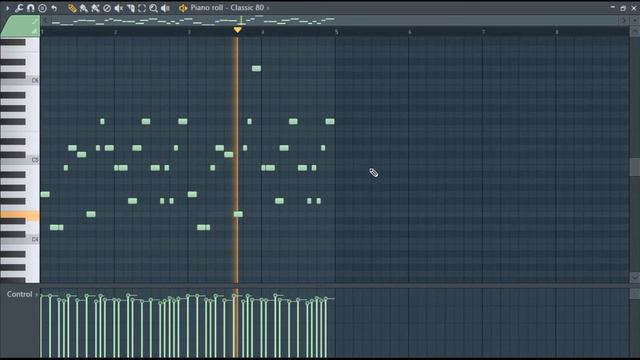640x360 pixels.
Task: Click the last velocity handle in Control lane
Action: 326,299
